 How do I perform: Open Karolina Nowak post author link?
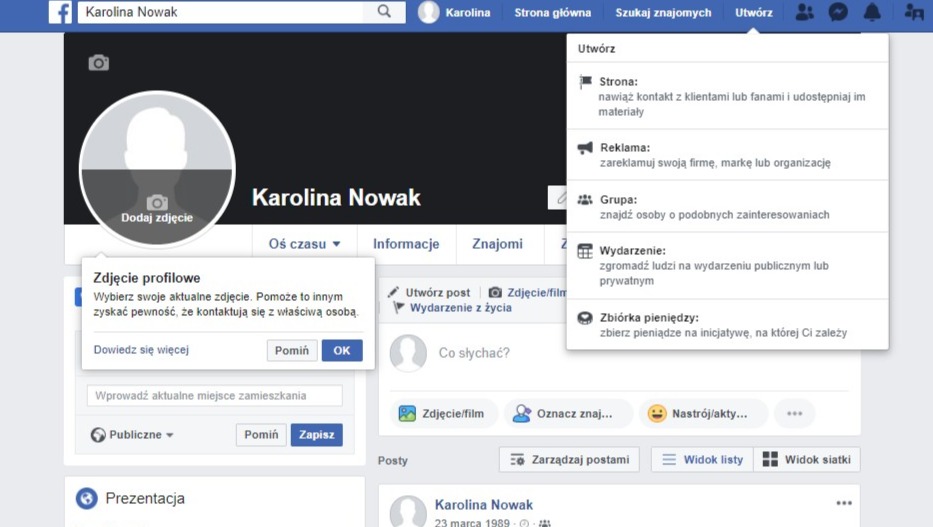(x=484, y=504)
